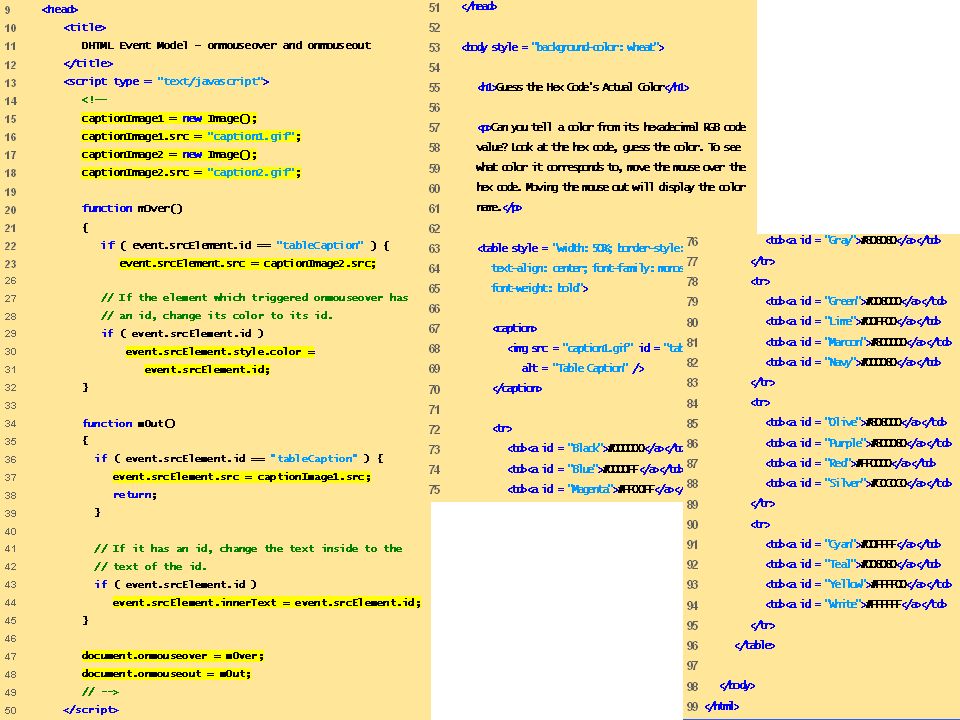Screen dimensions: 960x720
Task: Select the body style "background-color: wheat" line
Action: (563, 47)
